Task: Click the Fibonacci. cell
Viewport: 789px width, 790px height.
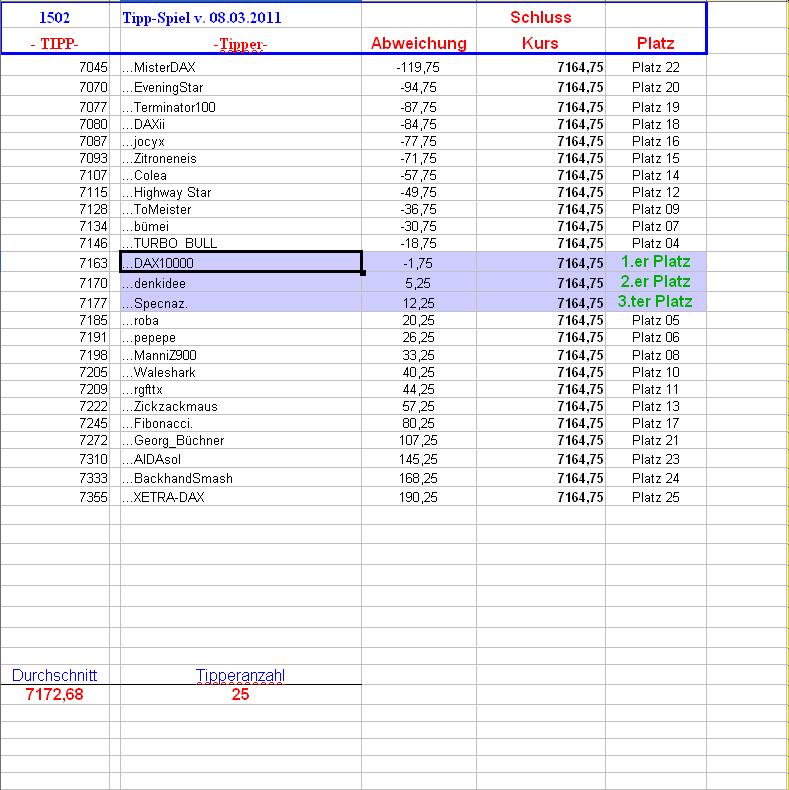Action: coord(241,423)
